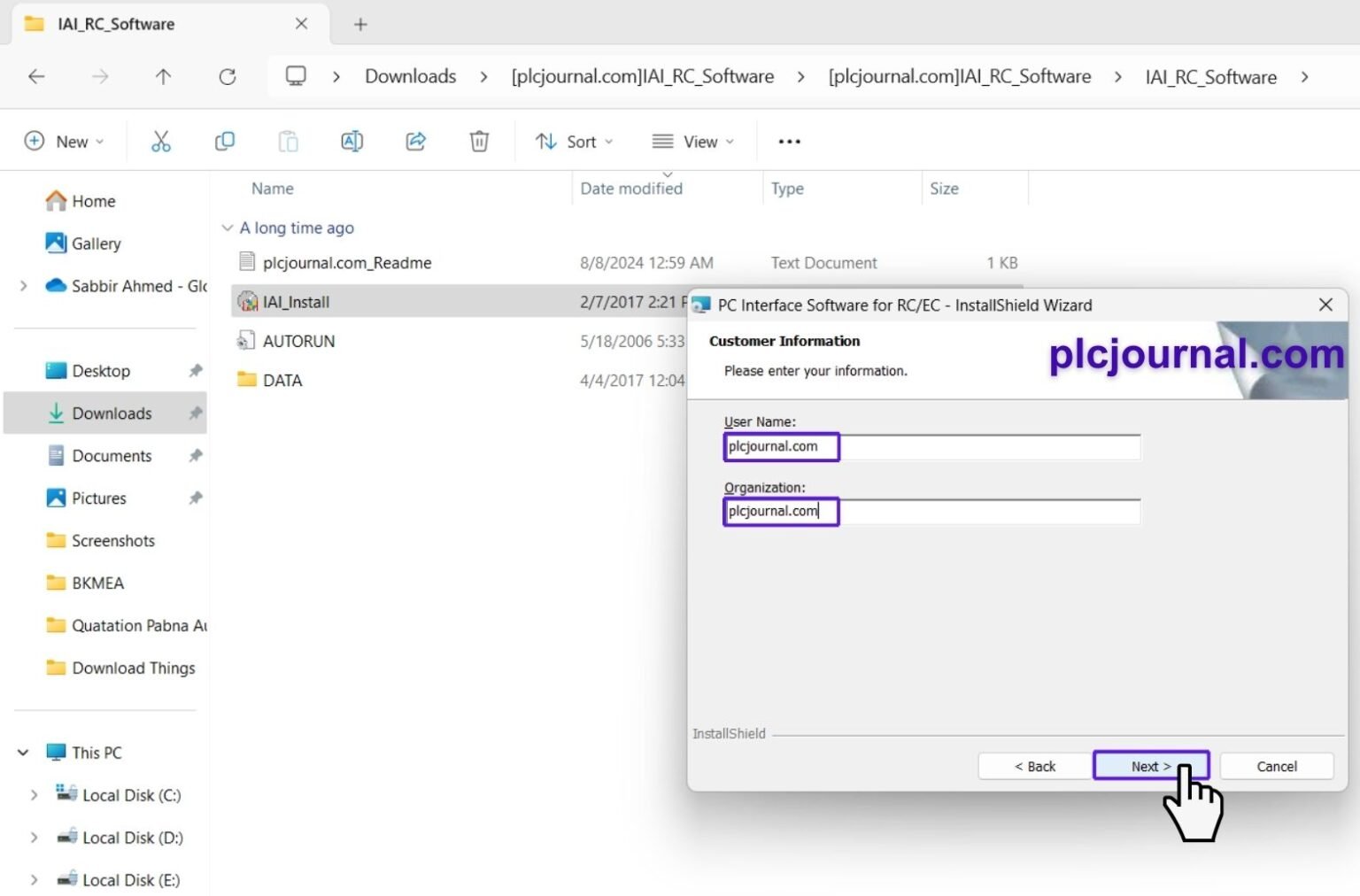Select the Rename icon

point(352,141)
